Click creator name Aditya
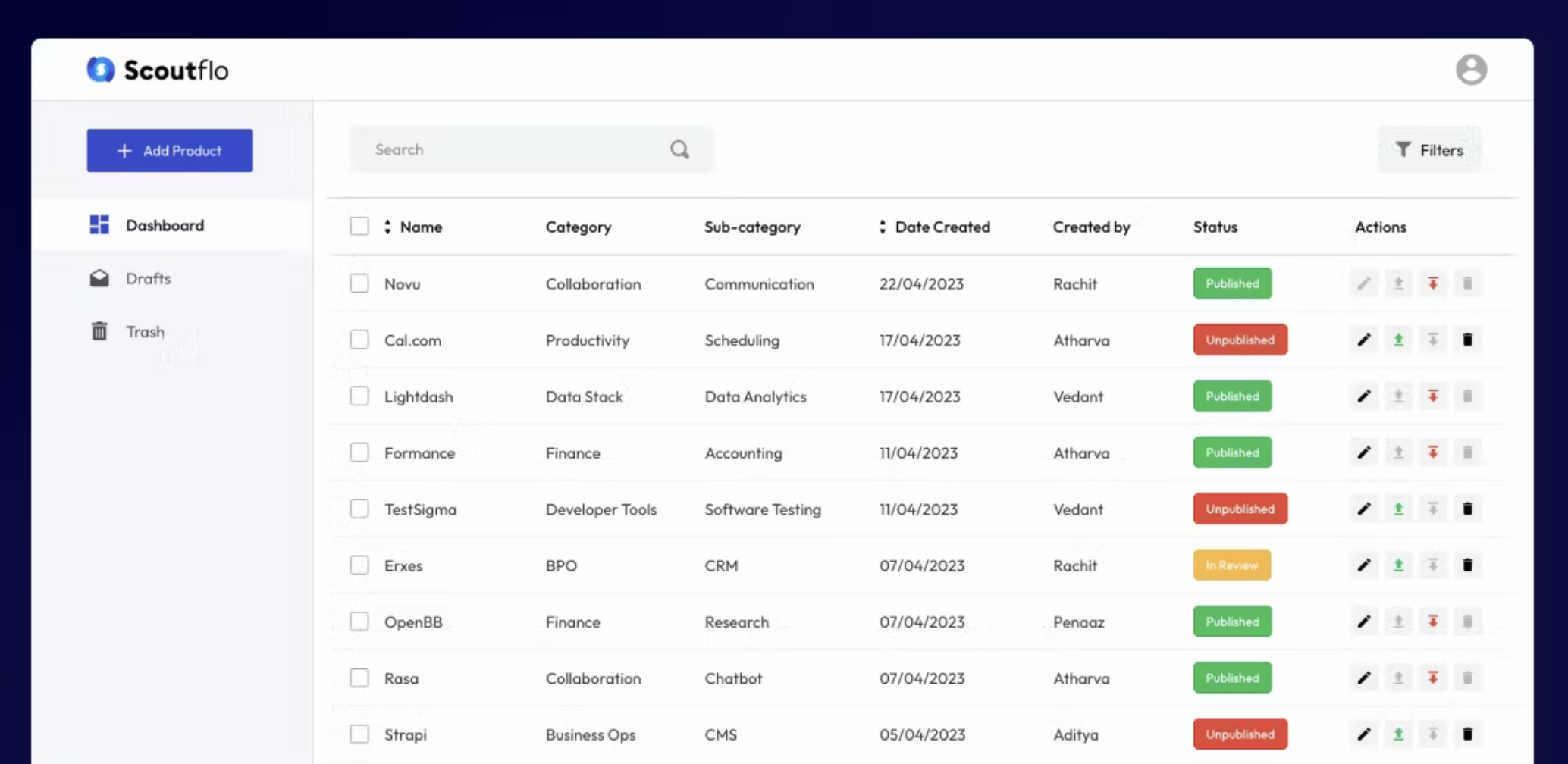Viewport: 1568px width, 764px height. pyautogui.click(x=1075, y=734)
